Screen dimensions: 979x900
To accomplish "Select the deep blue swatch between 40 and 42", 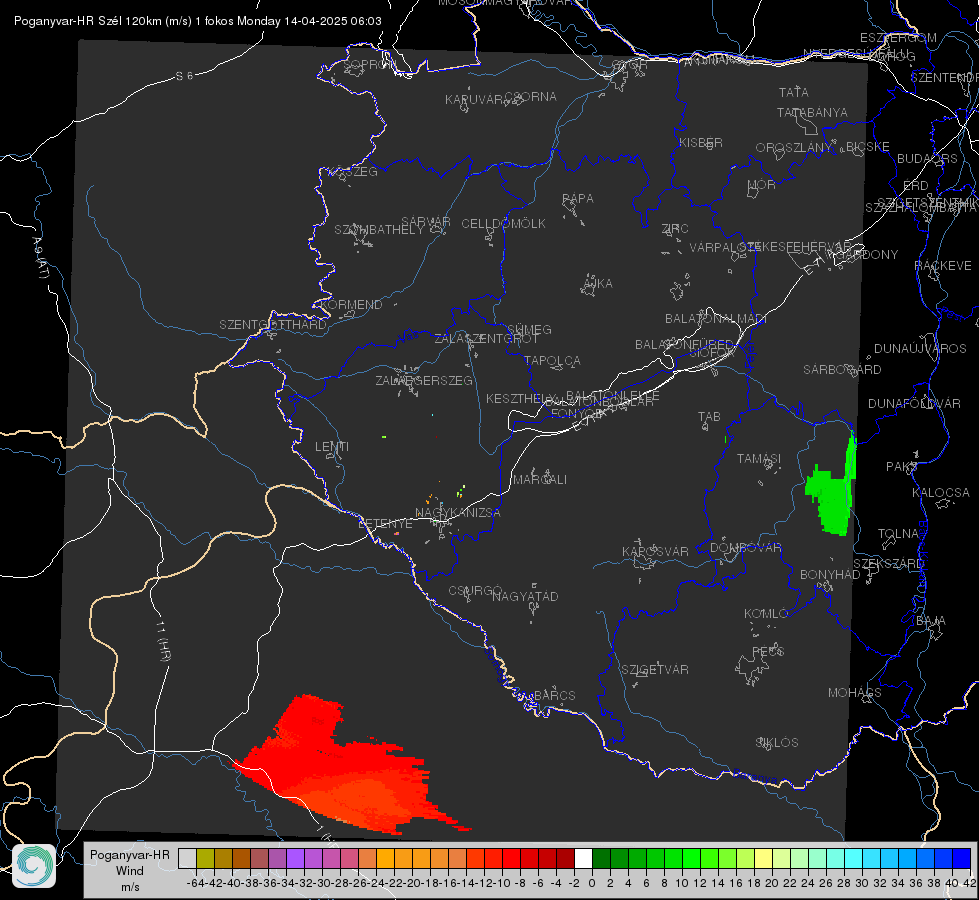I will point(962,858).
